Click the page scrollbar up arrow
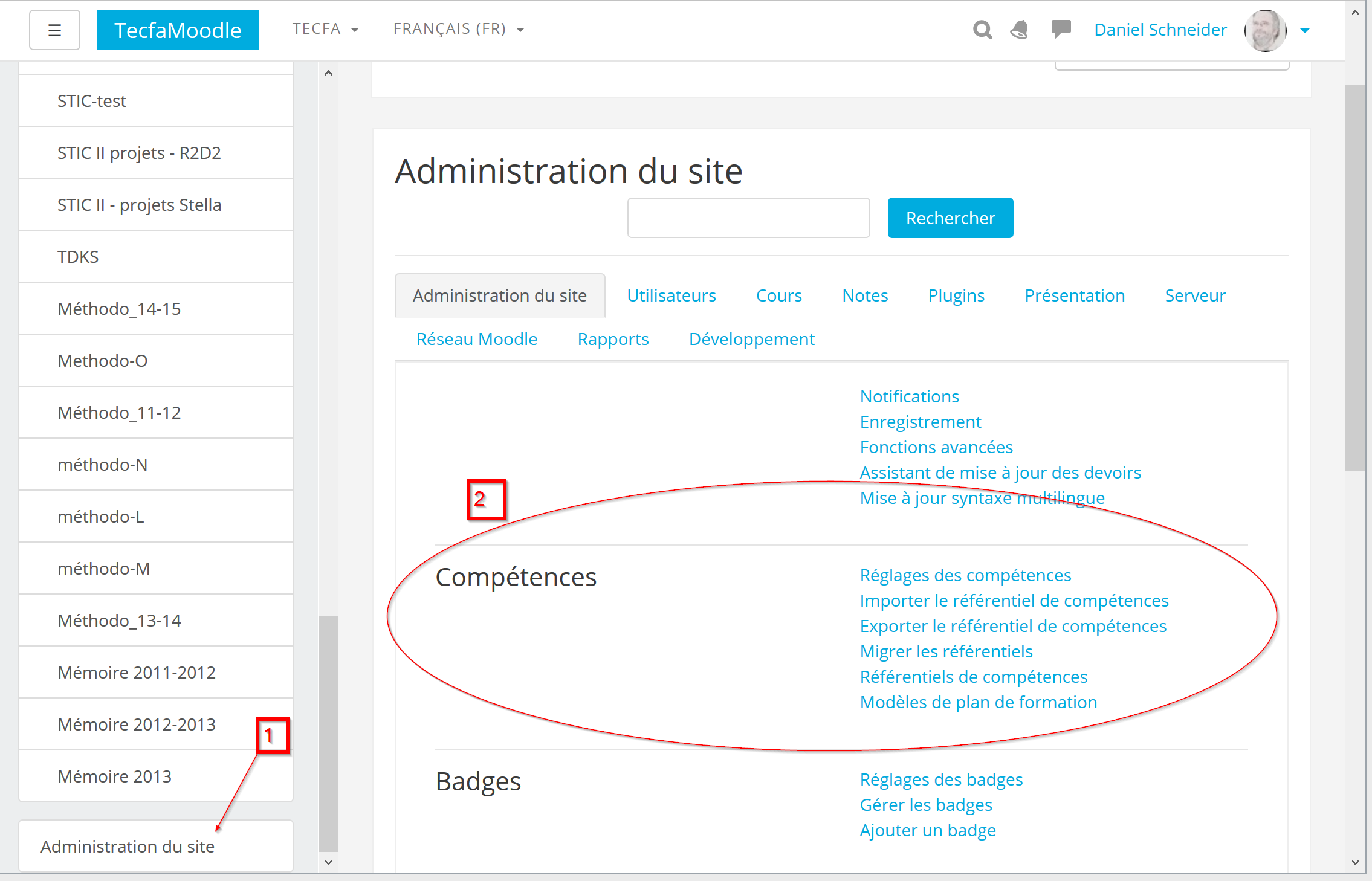This screenshot has width=1372, height=881. coord(1355,12)
